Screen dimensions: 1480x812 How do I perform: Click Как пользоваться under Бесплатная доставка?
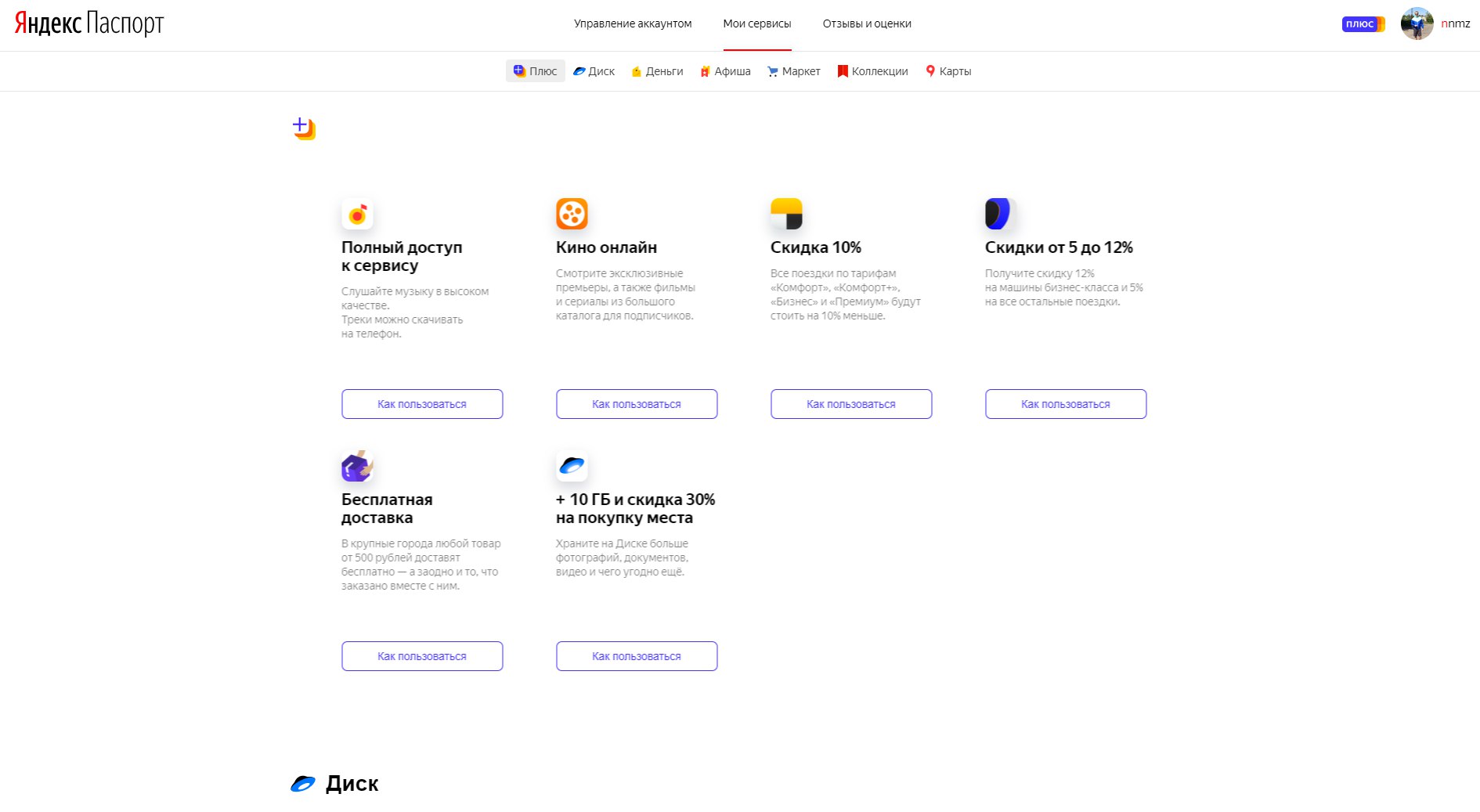tap(422, 656)
